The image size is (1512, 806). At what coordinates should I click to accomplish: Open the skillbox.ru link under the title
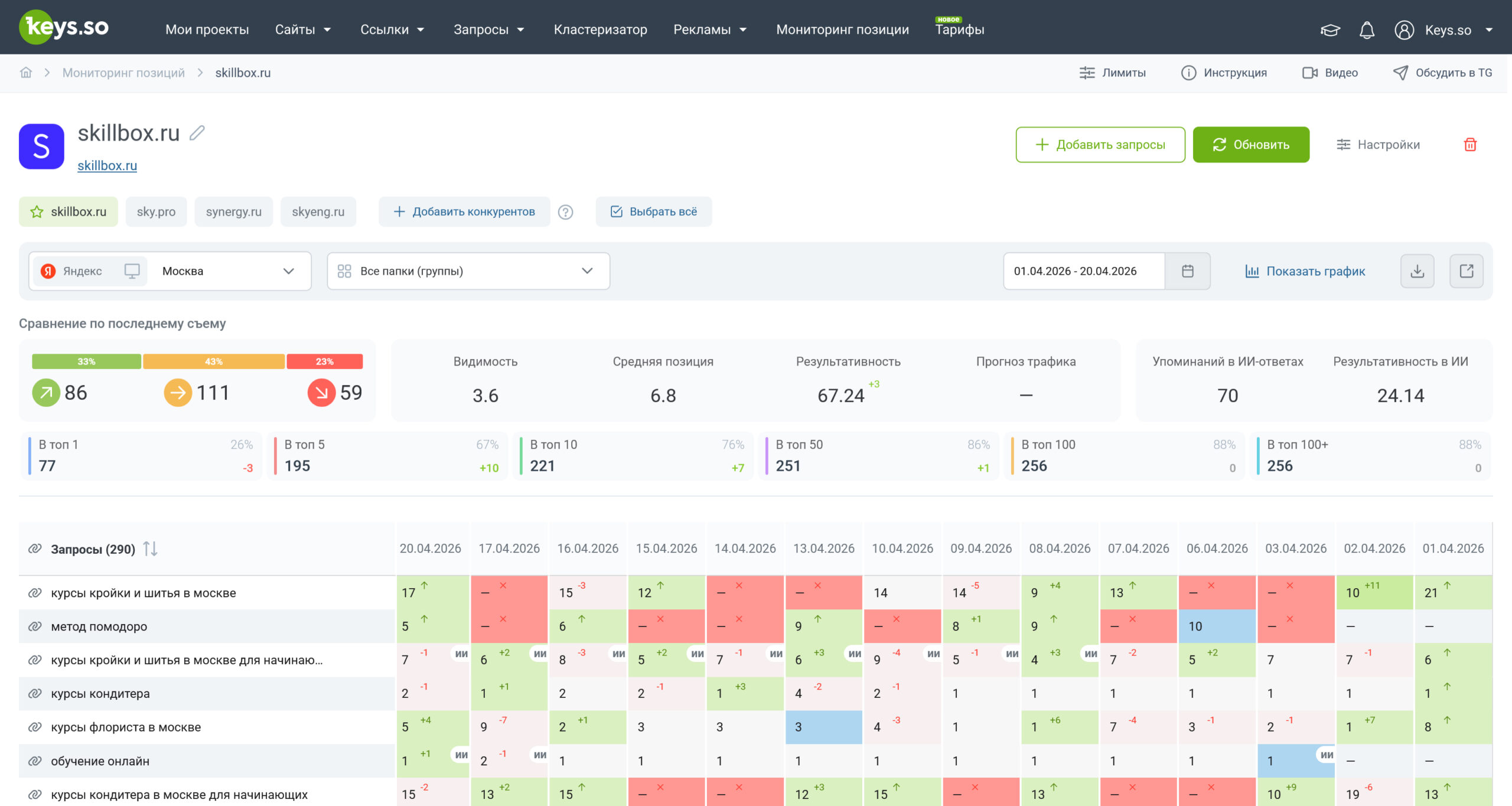click(107, 165)
